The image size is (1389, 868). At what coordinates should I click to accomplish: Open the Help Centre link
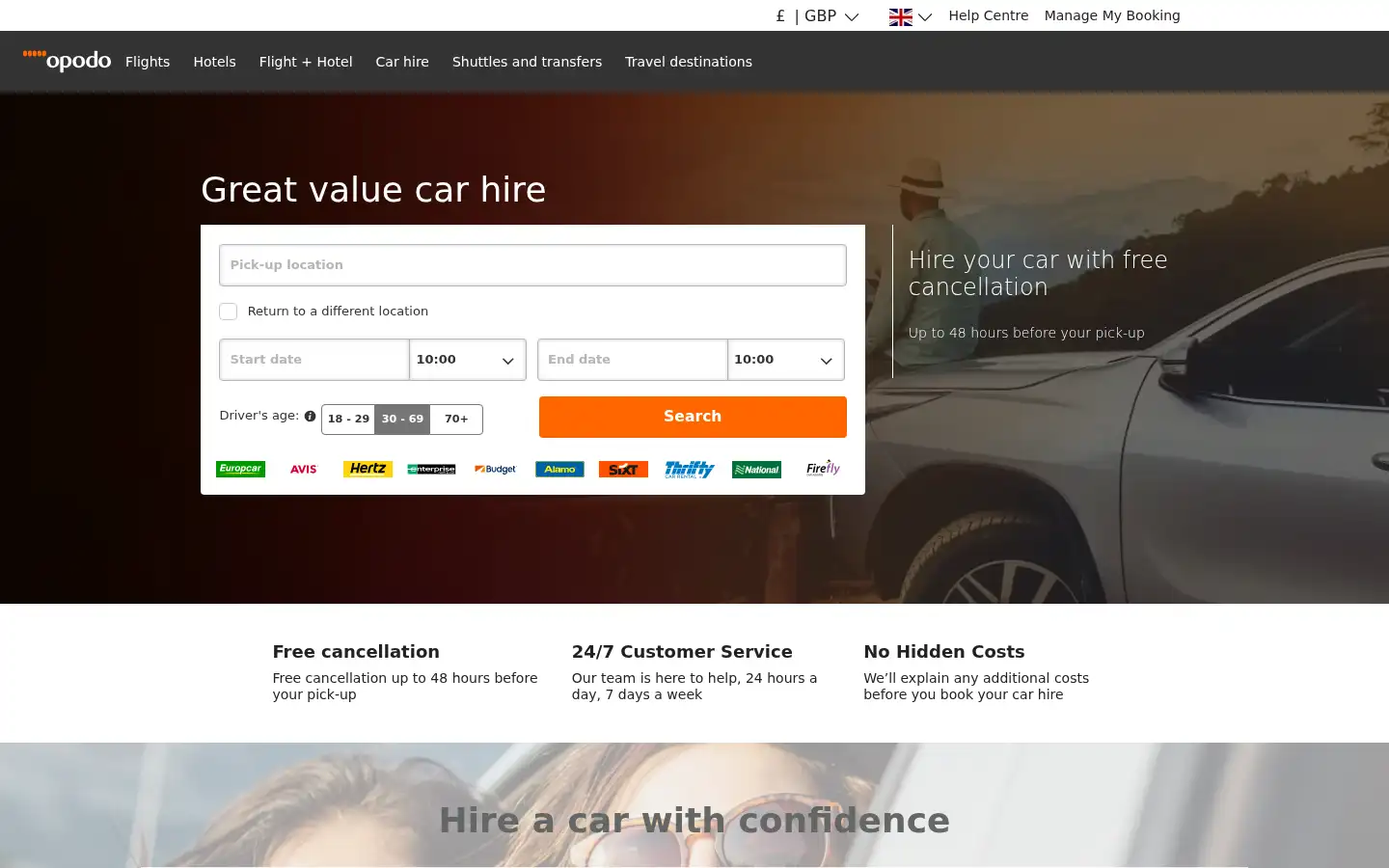pyautogui.click(x=989, y=15)
